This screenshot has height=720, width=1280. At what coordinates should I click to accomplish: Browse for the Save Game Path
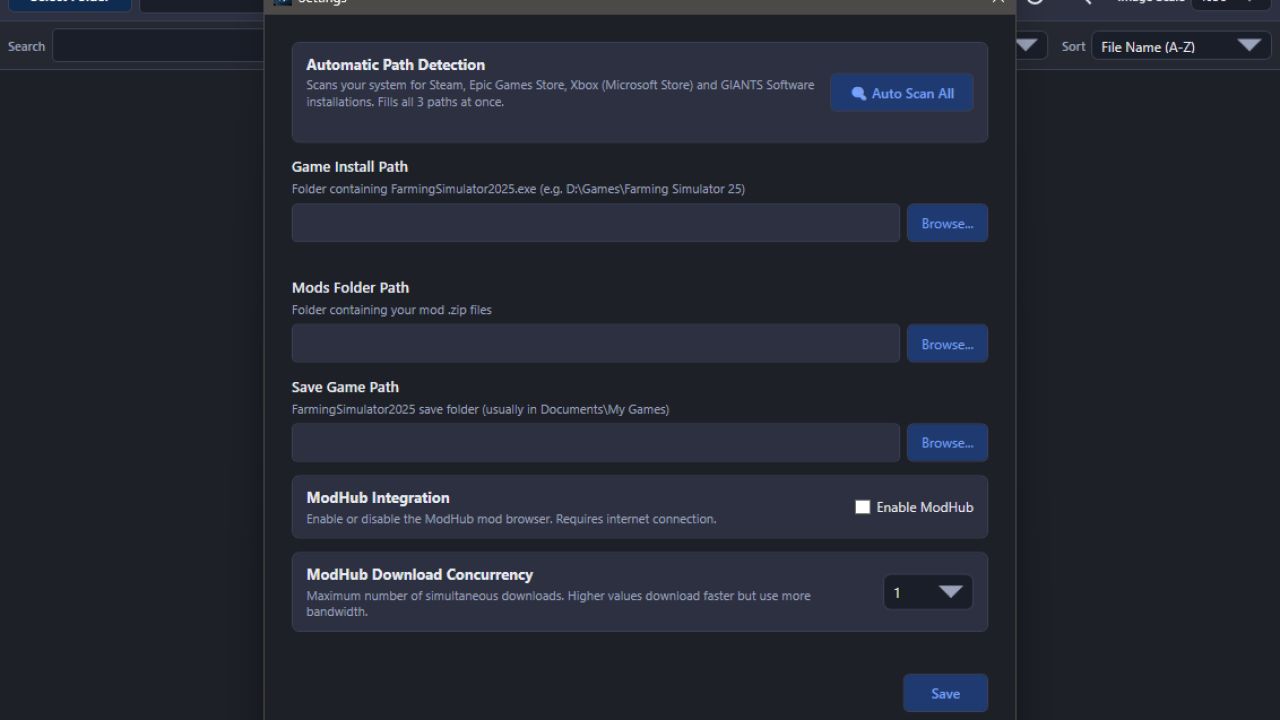point(946,442)
